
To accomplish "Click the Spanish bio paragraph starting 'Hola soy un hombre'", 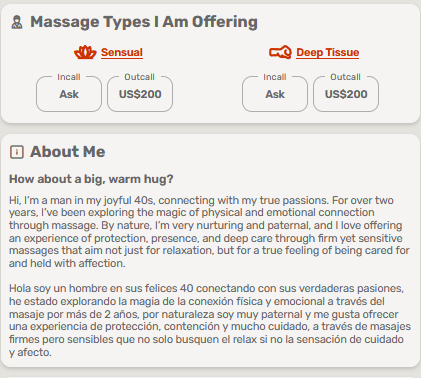I will click(210, 320).
